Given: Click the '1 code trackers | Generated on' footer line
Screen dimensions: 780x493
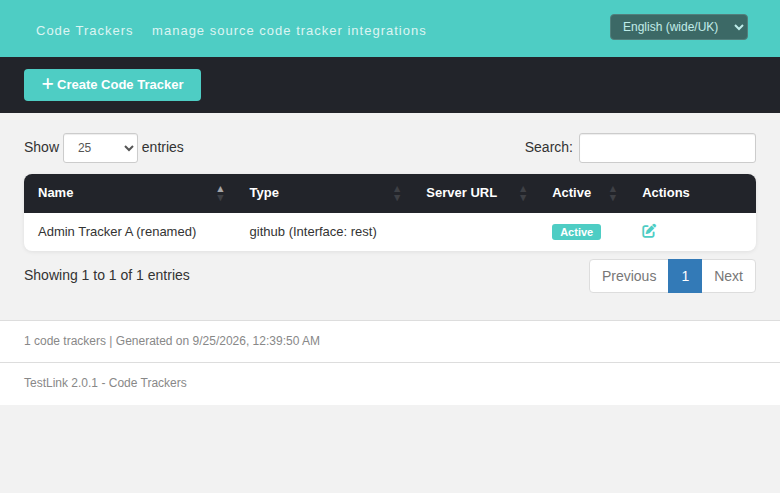Looking at the screenshot, I should coord(172,341).
